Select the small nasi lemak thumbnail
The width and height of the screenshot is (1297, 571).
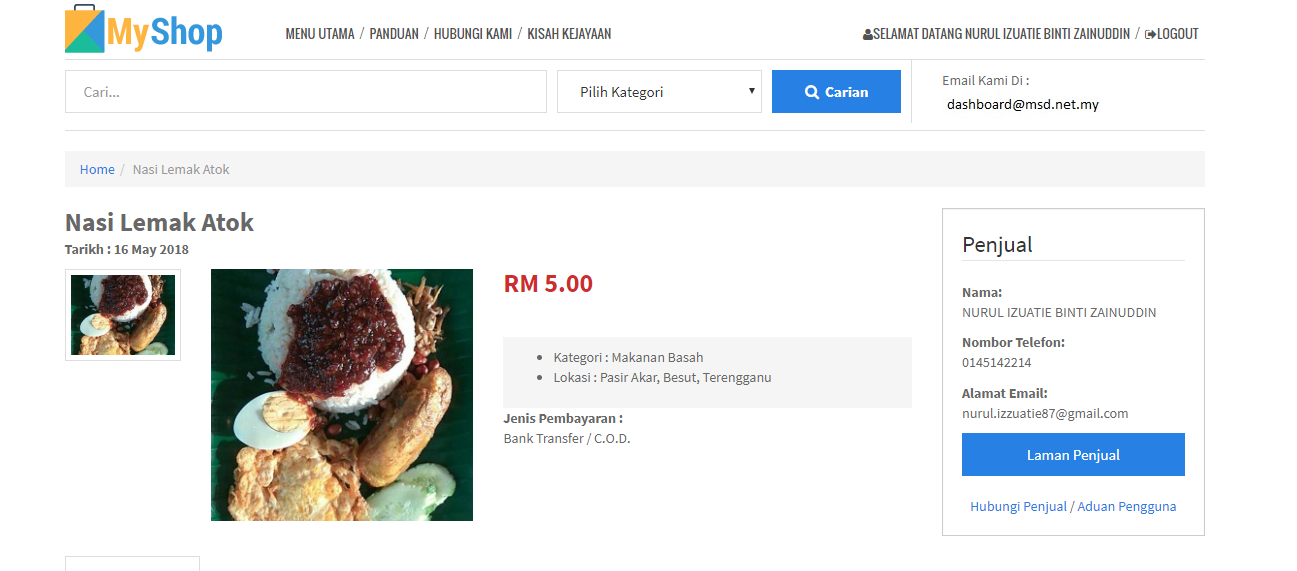pyautogui.click(x=123, y=315)
